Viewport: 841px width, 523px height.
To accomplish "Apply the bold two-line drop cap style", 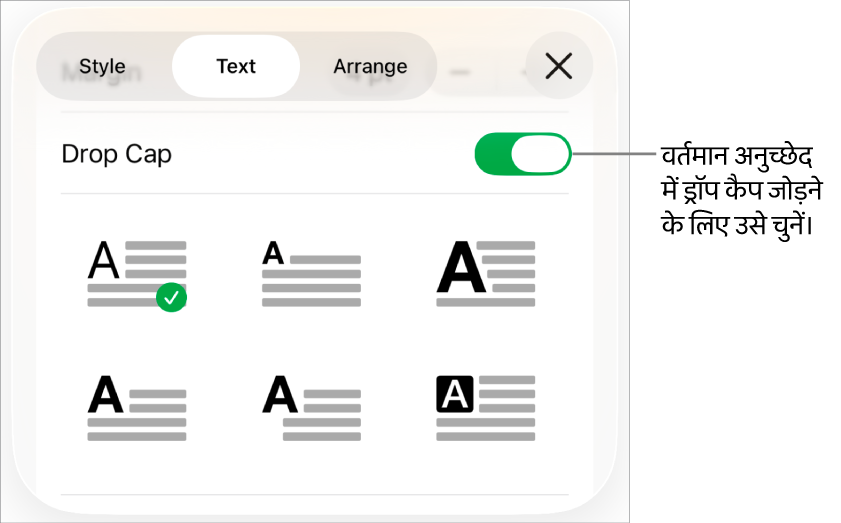I will 137,408.
